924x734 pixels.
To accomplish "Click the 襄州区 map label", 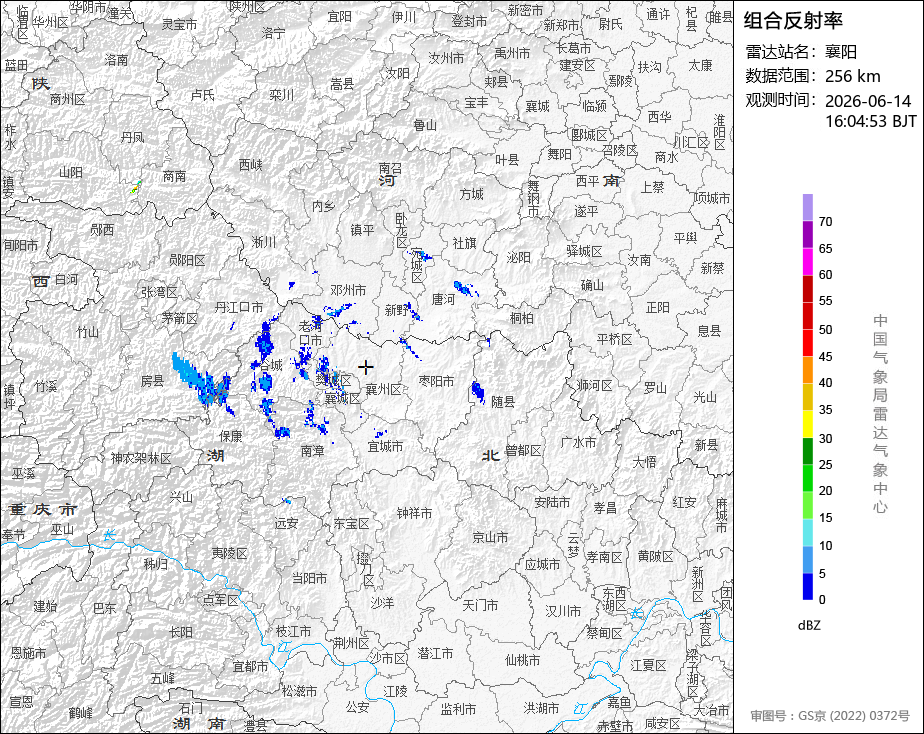I will 384,389.
